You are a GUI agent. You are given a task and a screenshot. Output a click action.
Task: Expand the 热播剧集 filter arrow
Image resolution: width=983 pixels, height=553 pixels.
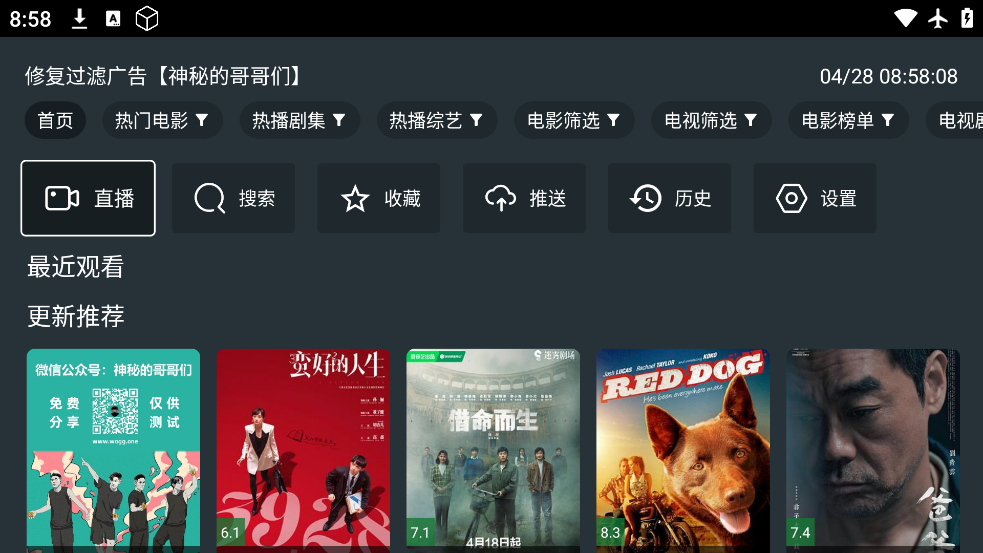pos(339,120)
